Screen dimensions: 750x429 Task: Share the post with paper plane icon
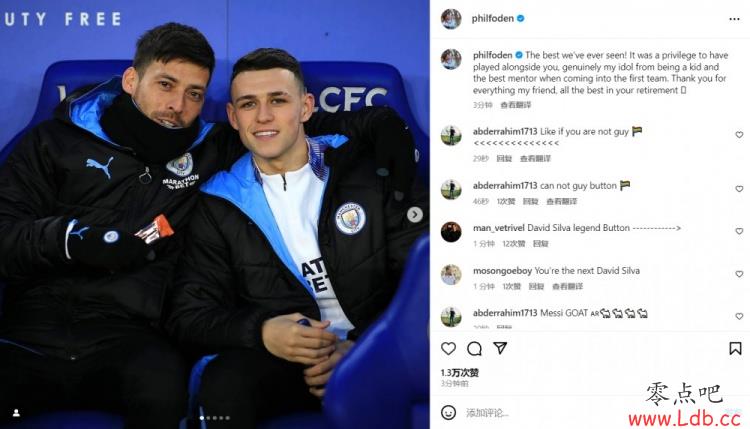500,348
